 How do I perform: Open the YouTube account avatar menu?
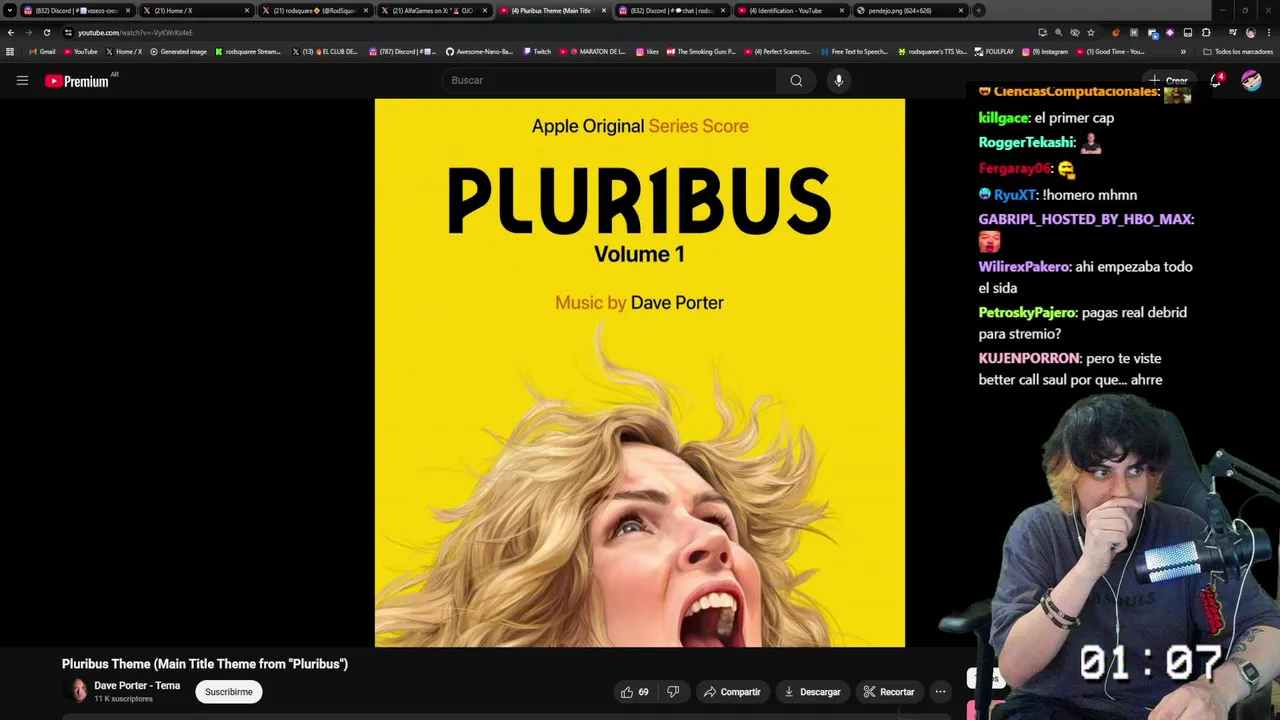(1251, 81)
